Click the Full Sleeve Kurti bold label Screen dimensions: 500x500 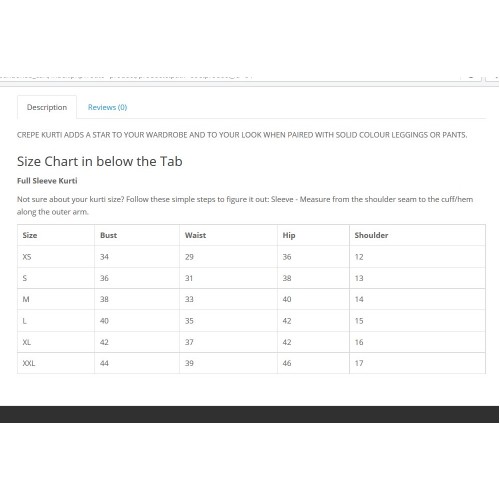[x=47, y=181]
